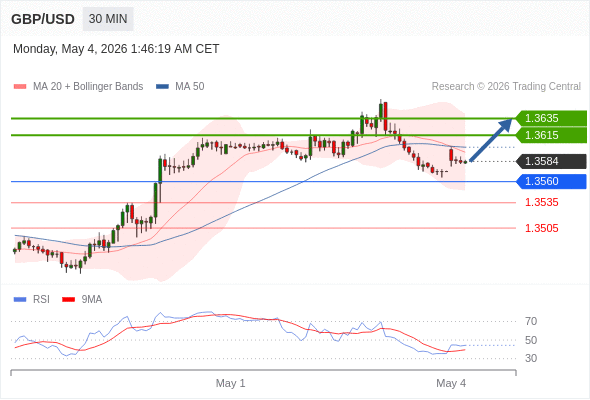
Task: Click the Research Trading Central copyright text
Action: point(506,87)
